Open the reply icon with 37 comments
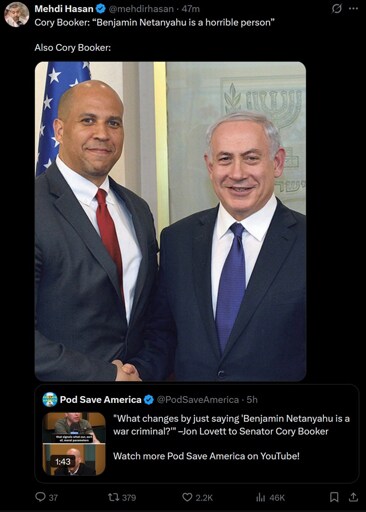The width and height of the screenshot is (366, 512). click(40, 497)
